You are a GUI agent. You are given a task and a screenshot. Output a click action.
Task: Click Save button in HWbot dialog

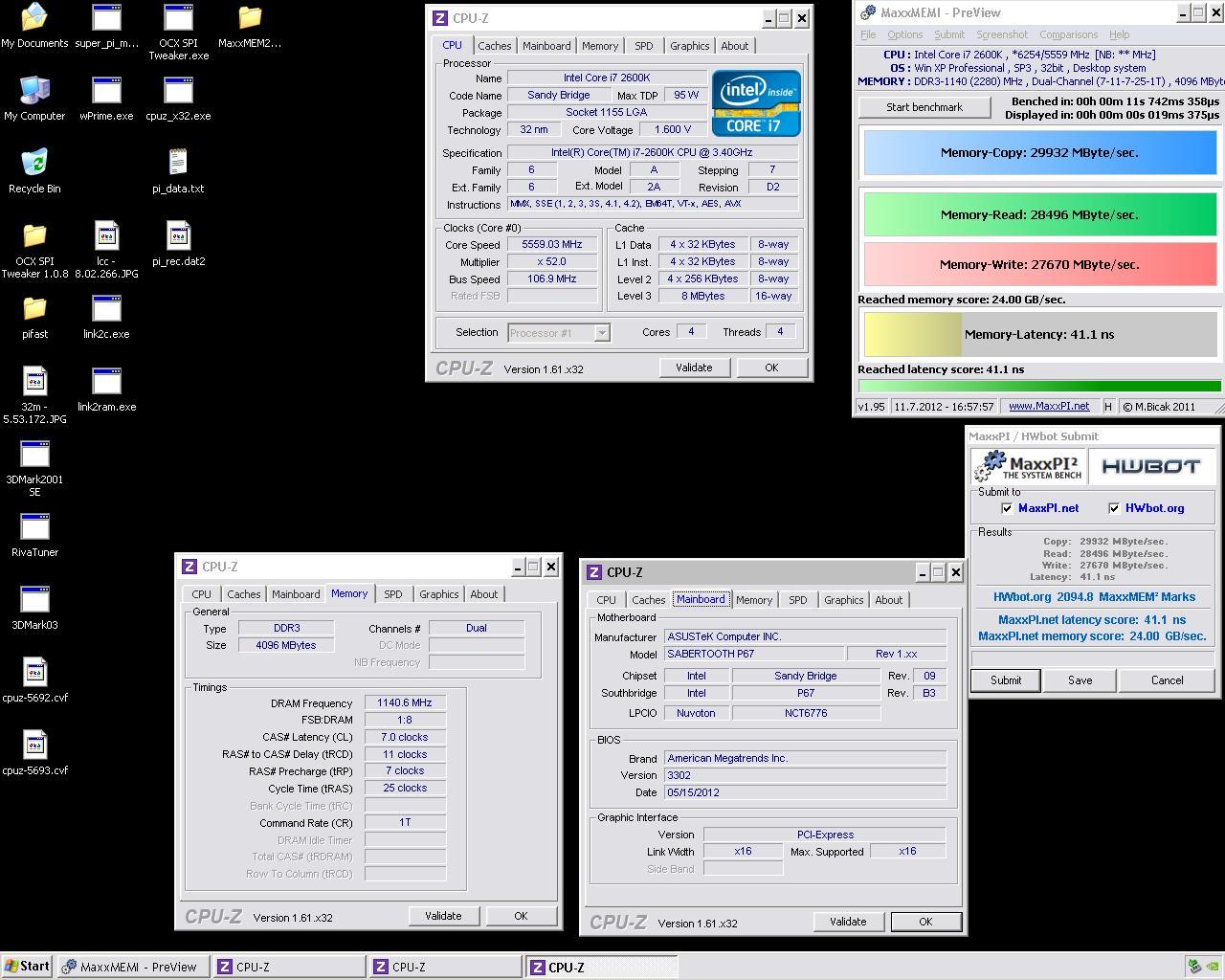[1080, 680]
